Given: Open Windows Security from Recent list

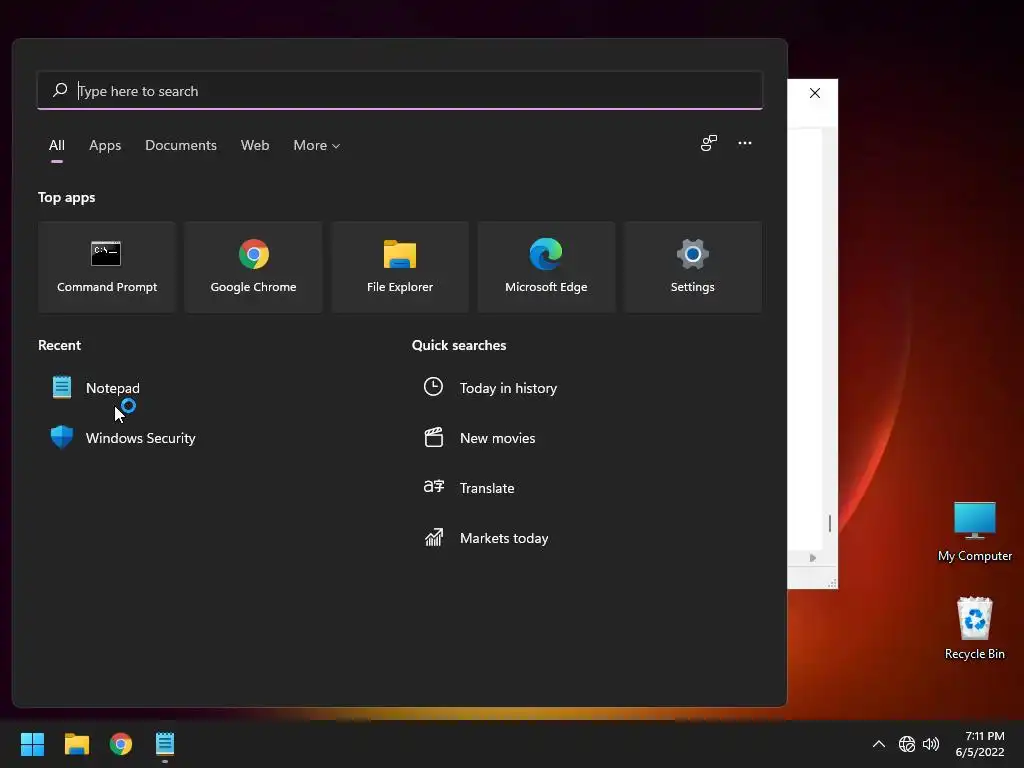Looking at the screenshot, I should tap(123, 438).
